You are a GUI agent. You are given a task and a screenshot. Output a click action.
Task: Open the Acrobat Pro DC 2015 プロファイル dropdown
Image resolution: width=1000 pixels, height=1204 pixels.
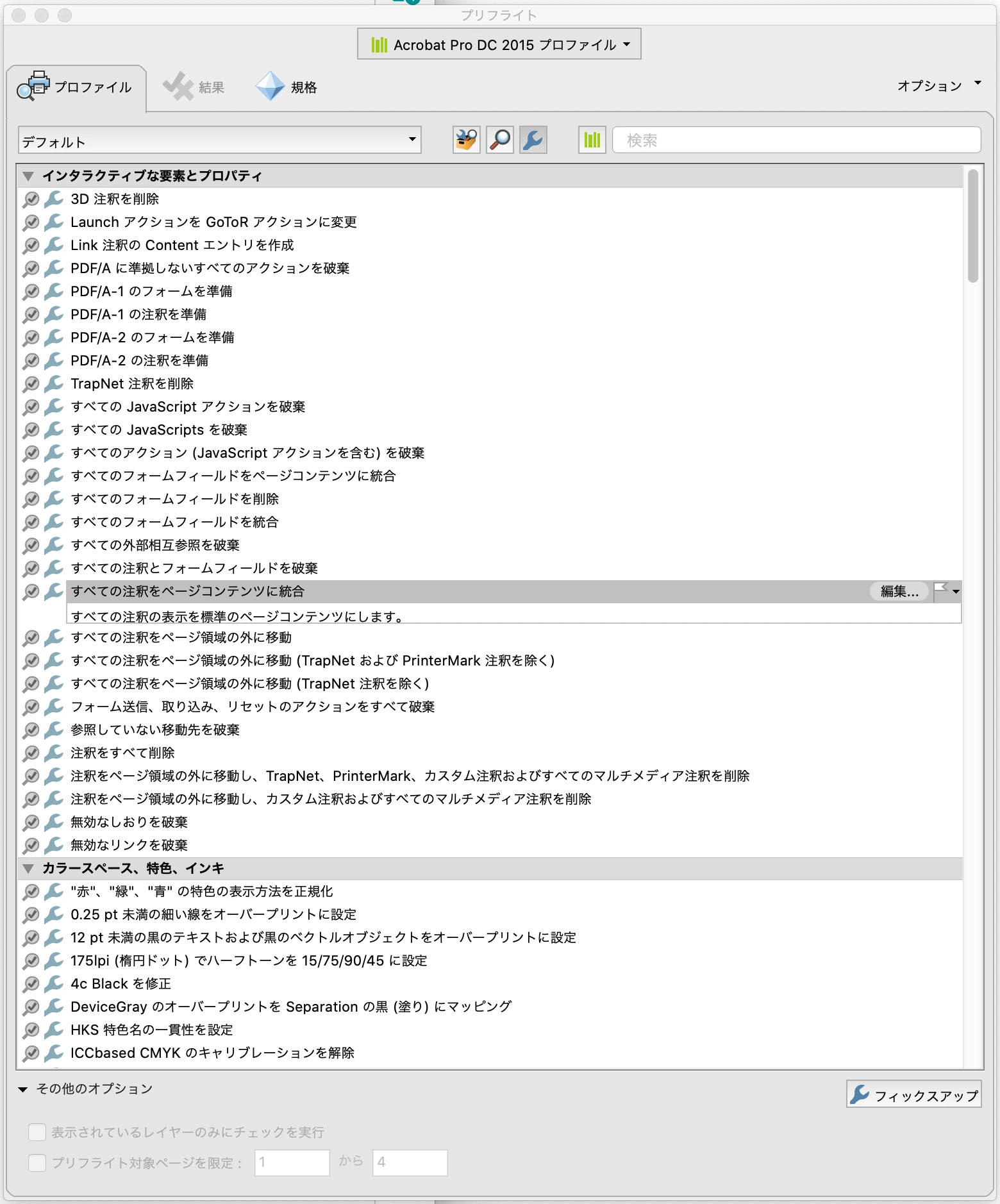point(499,44)
